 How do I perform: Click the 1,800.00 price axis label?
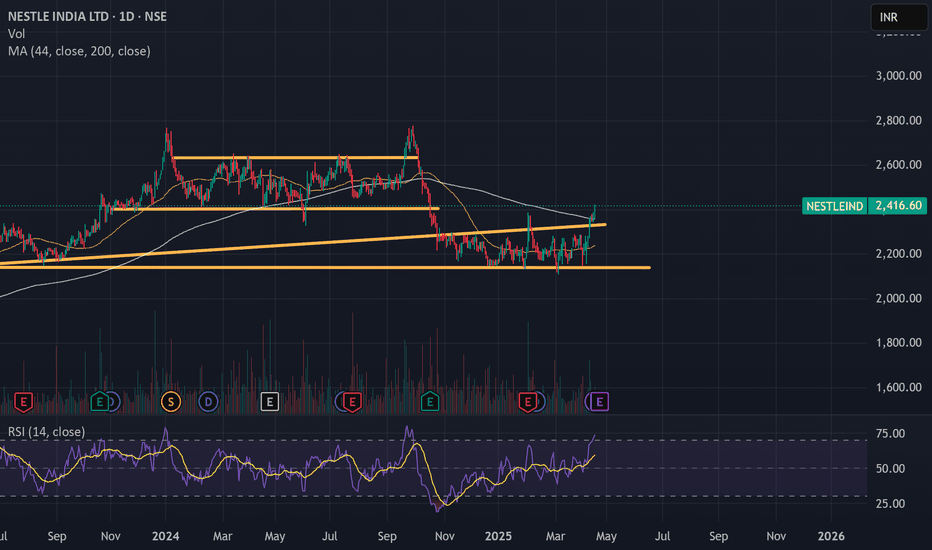(x=899, y=342)
